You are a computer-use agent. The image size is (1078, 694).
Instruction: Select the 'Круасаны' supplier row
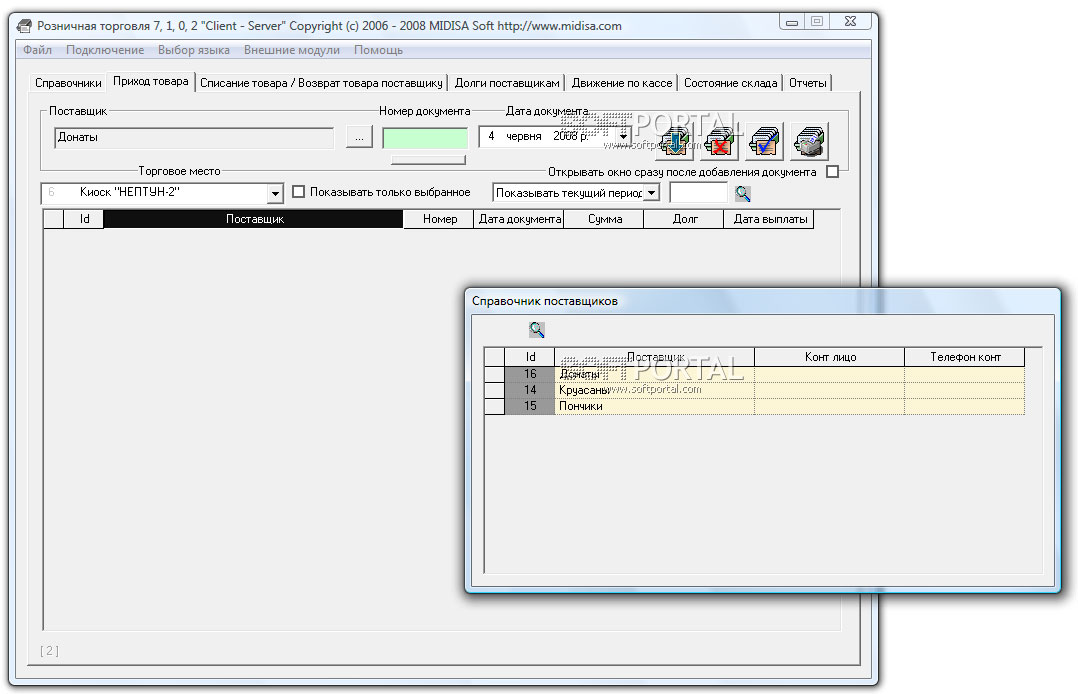pos(755,390)
